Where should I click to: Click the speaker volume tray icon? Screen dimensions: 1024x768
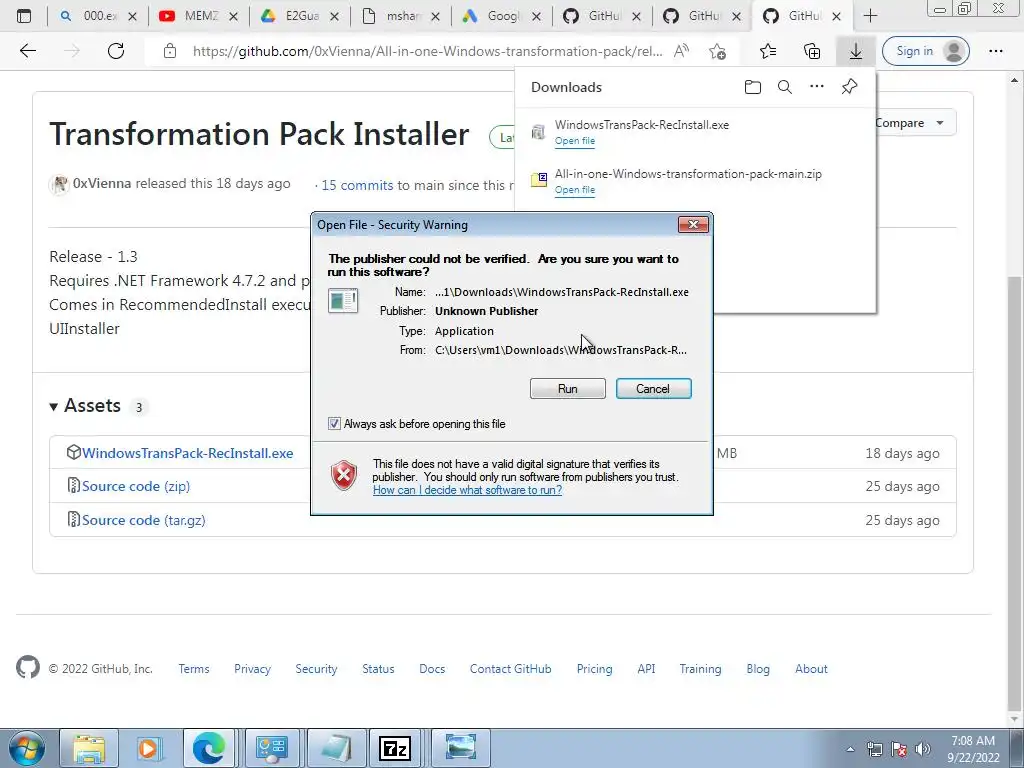(923, 749)
